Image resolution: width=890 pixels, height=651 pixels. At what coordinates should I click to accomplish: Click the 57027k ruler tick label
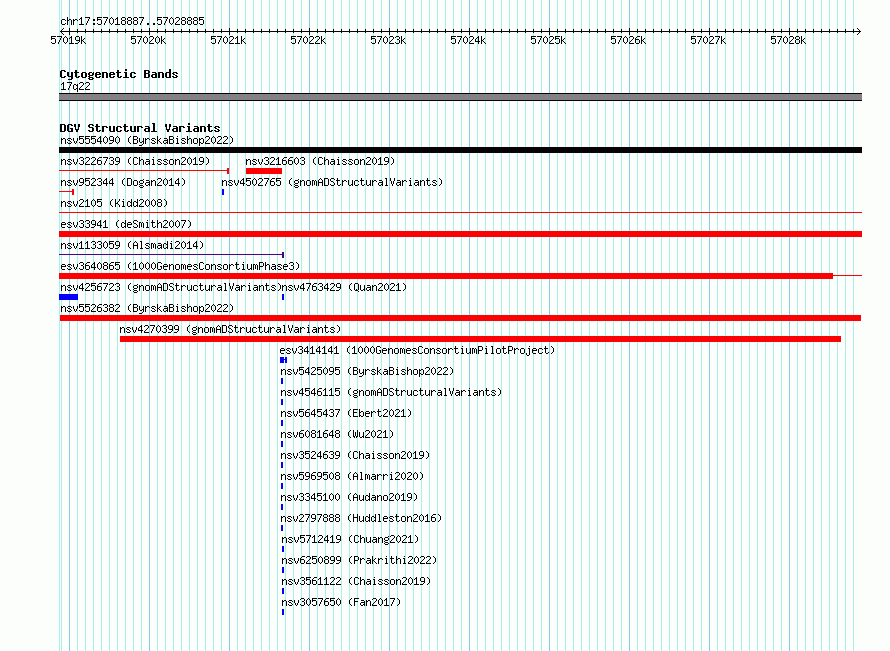[708, 40]
